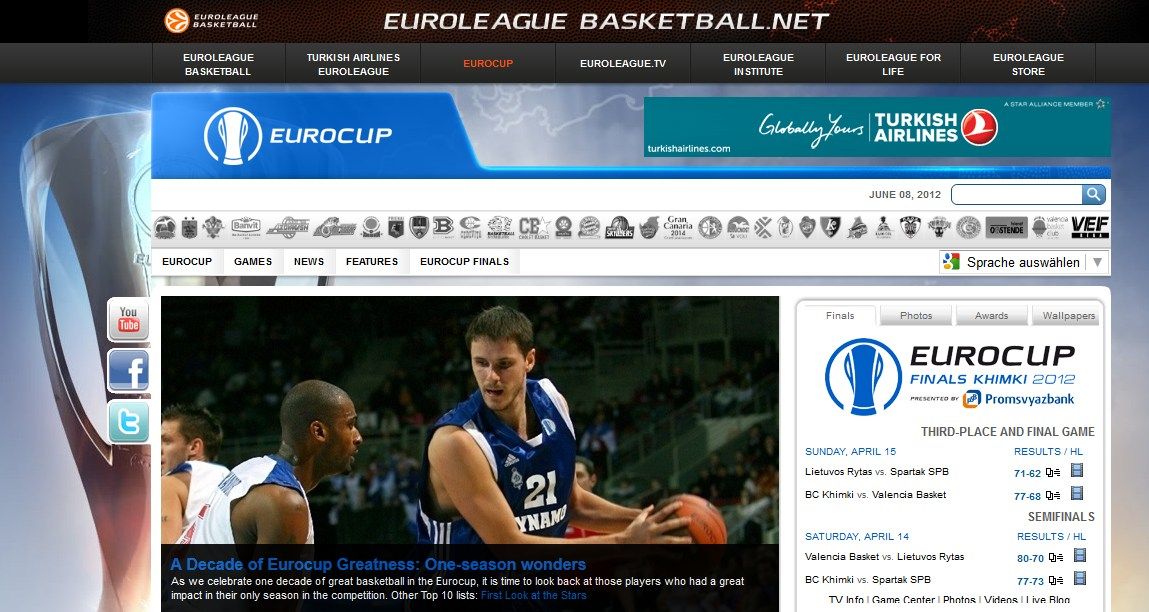Open the YouTube social icon
This screenshot has width=1149, height=612.
(128, 319)
